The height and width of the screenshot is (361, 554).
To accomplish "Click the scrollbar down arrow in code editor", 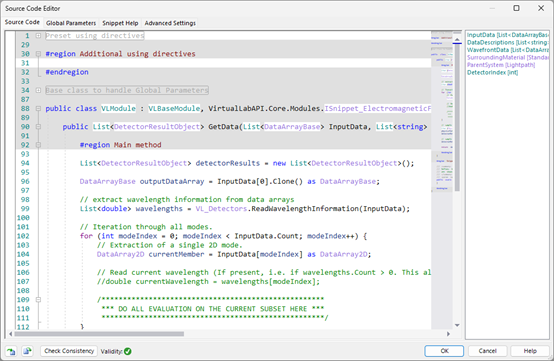I will (457, 325).
